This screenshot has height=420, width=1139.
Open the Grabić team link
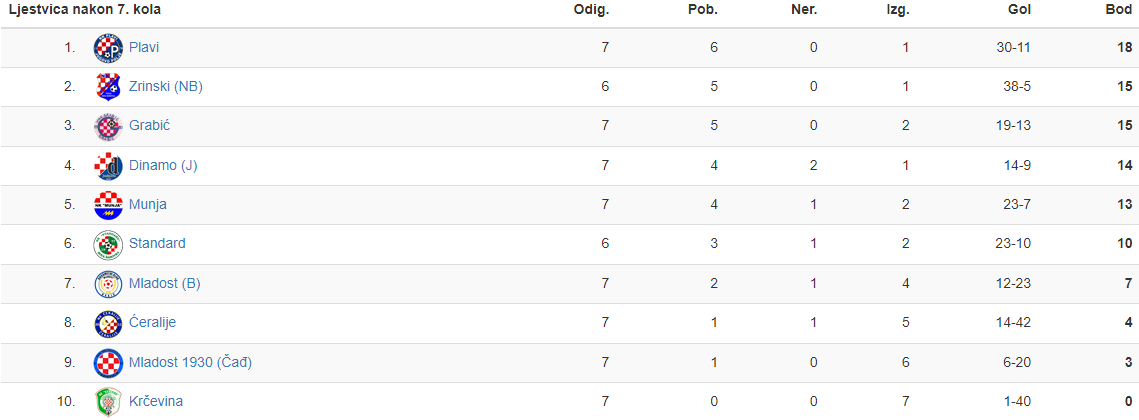tap(150, 126)
